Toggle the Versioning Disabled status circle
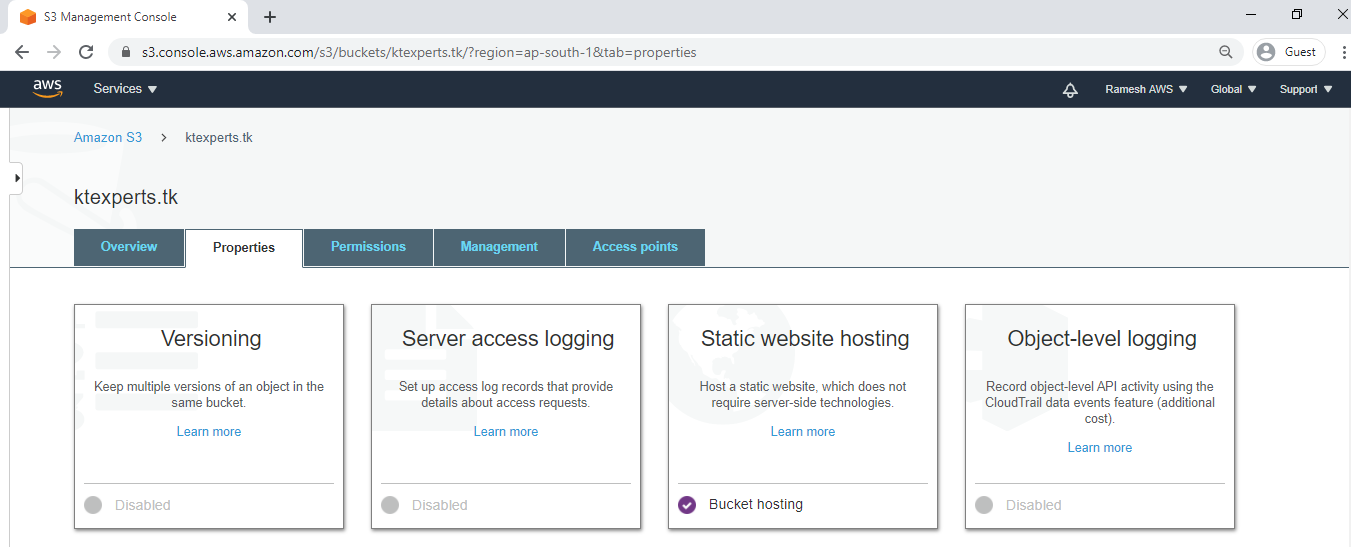This screenshot has width=1351, height=547. 93,505
